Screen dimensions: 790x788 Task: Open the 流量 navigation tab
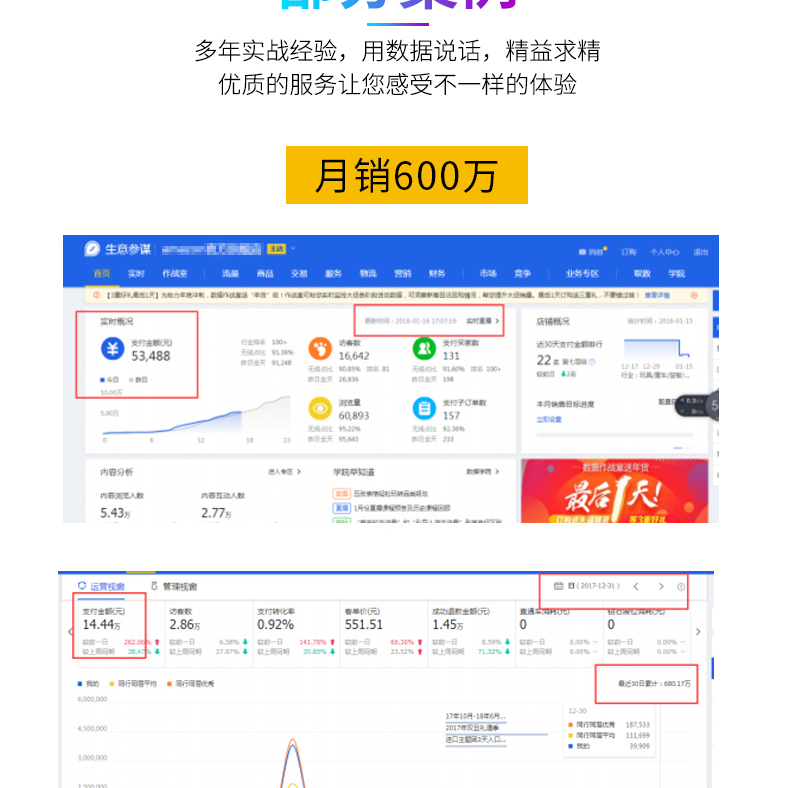pos(230,274)
